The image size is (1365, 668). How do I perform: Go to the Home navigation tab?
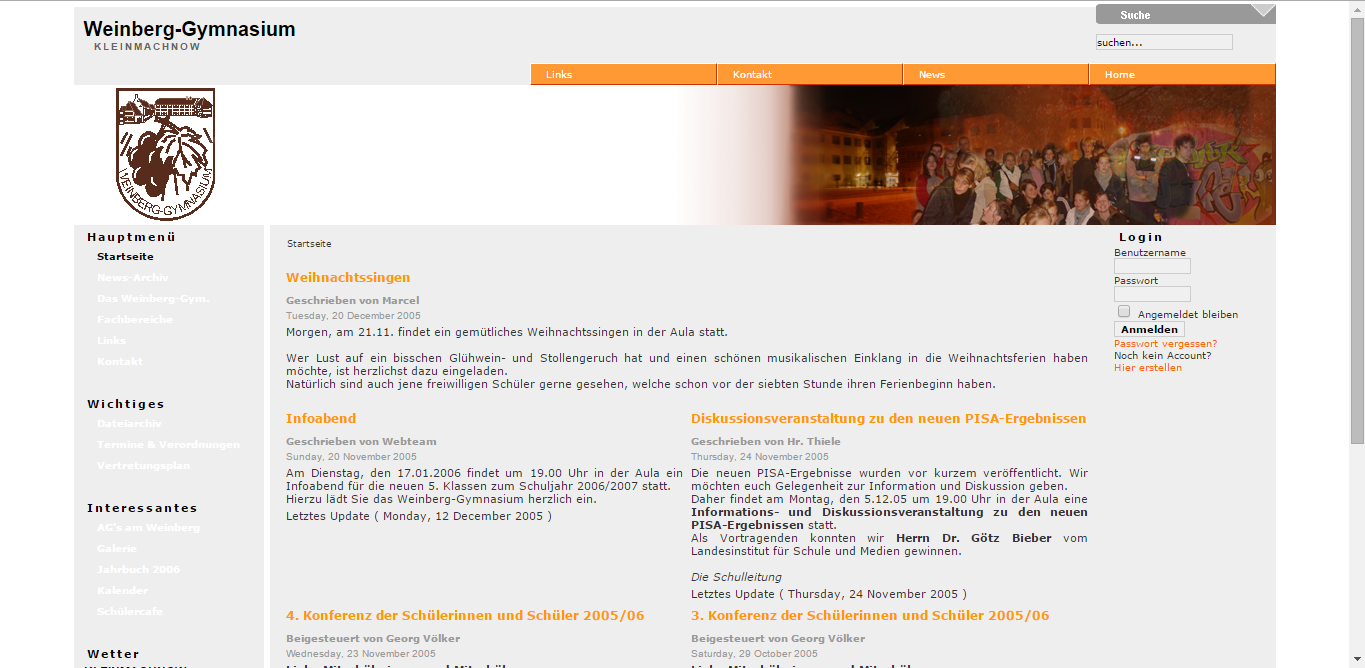pos(1181,75)
